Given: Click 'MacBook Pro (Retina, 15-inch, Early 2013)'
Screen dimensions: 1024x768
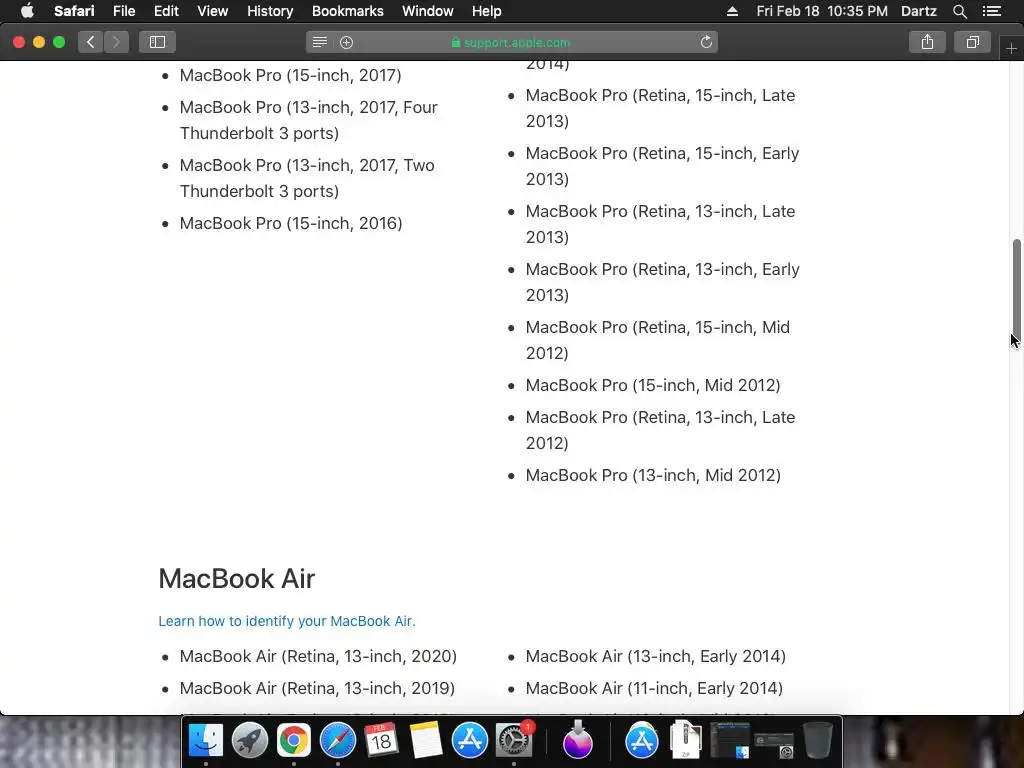Looking at the screenshot, I should 662,167.
